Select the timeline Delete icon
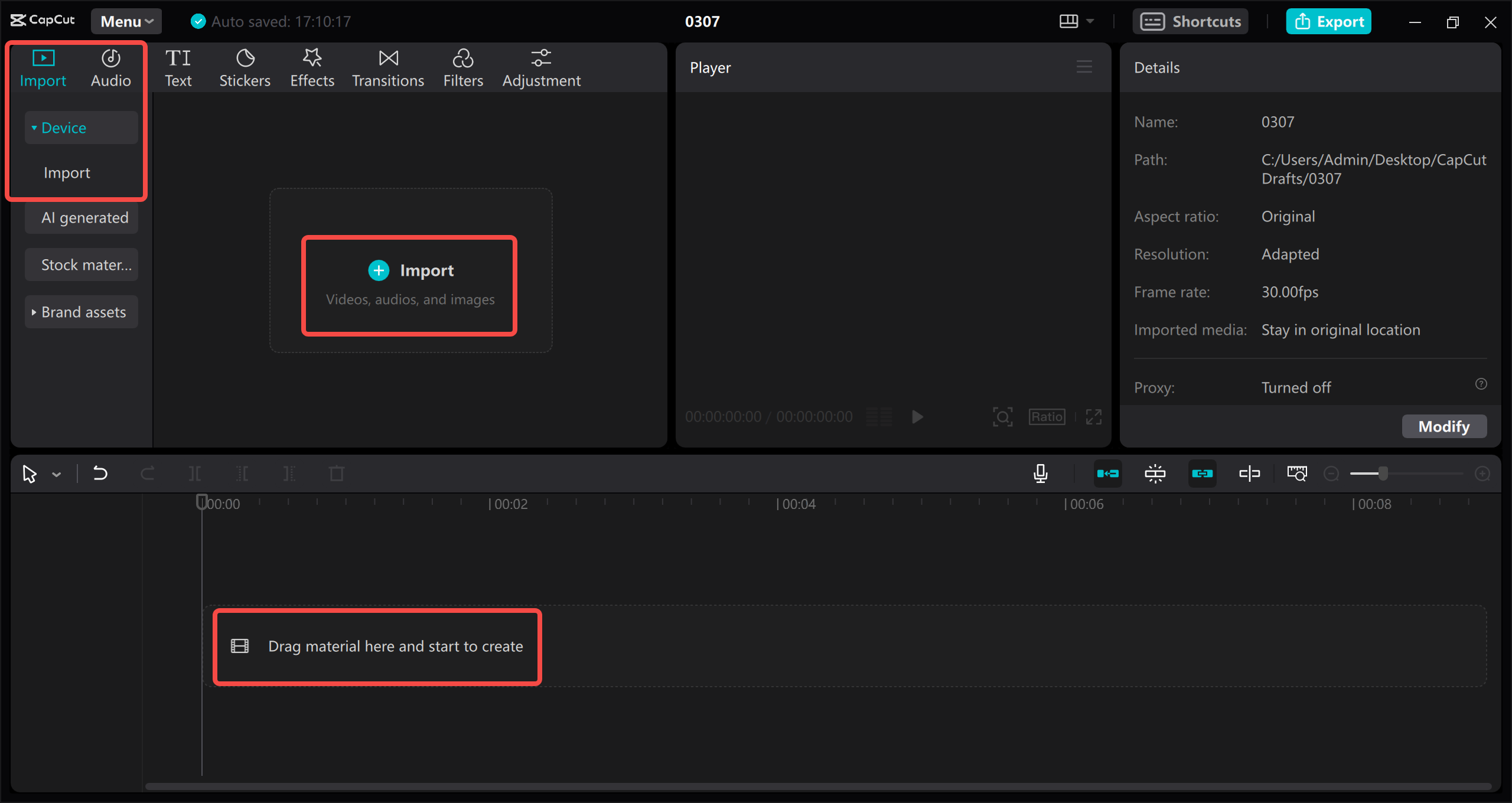The width and height of the screenshot is (1512, 803). click(x=336, y=473)
